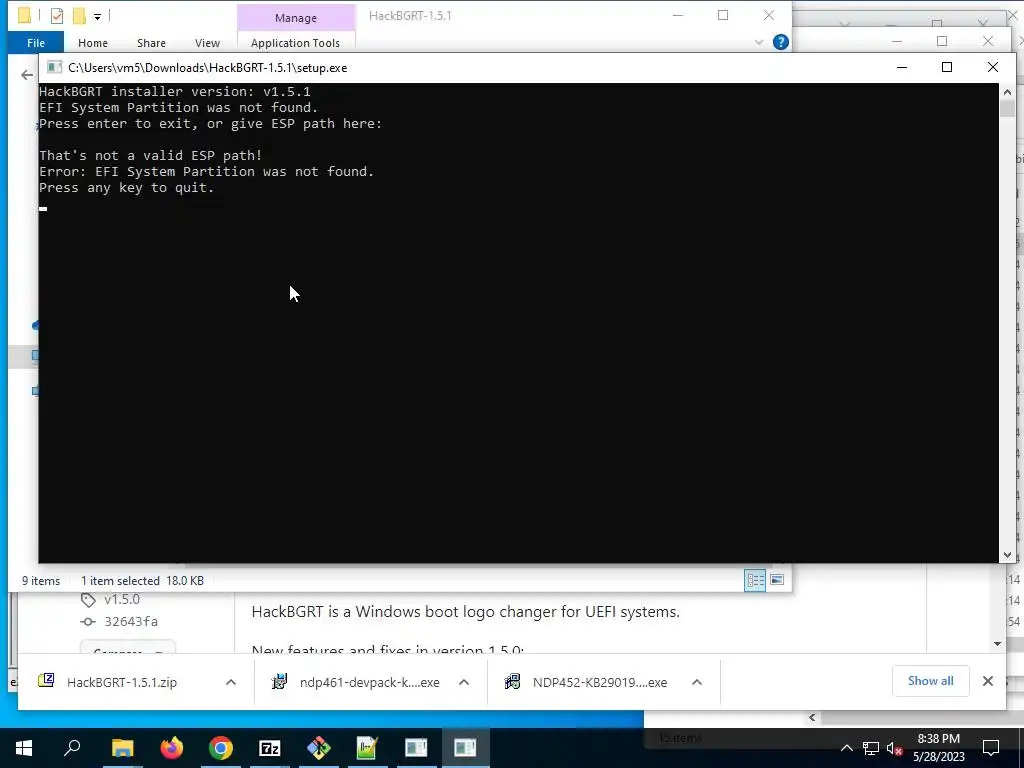Click the Manage contextual tab
Viewport: 1024px width, 768px height.
(296, 18)
